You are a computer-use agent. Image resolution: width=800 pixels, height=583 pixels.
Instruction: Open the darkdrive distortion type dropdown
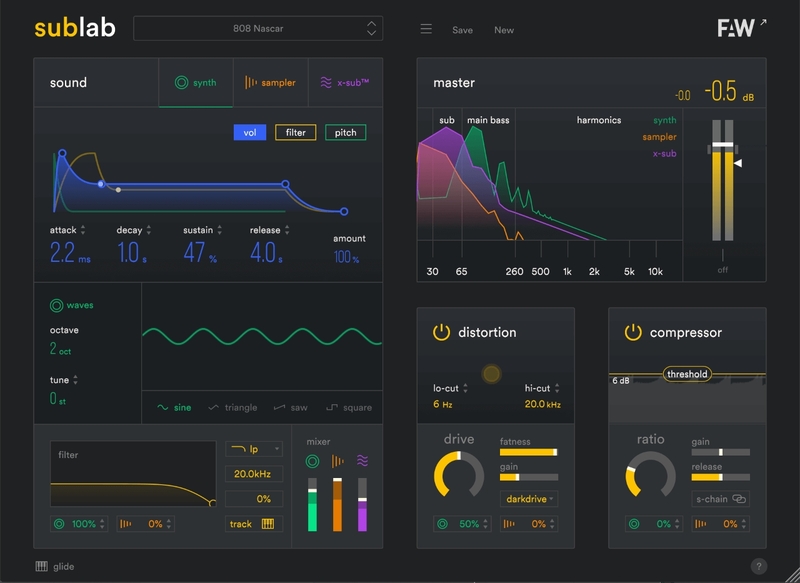click(529, 499)
